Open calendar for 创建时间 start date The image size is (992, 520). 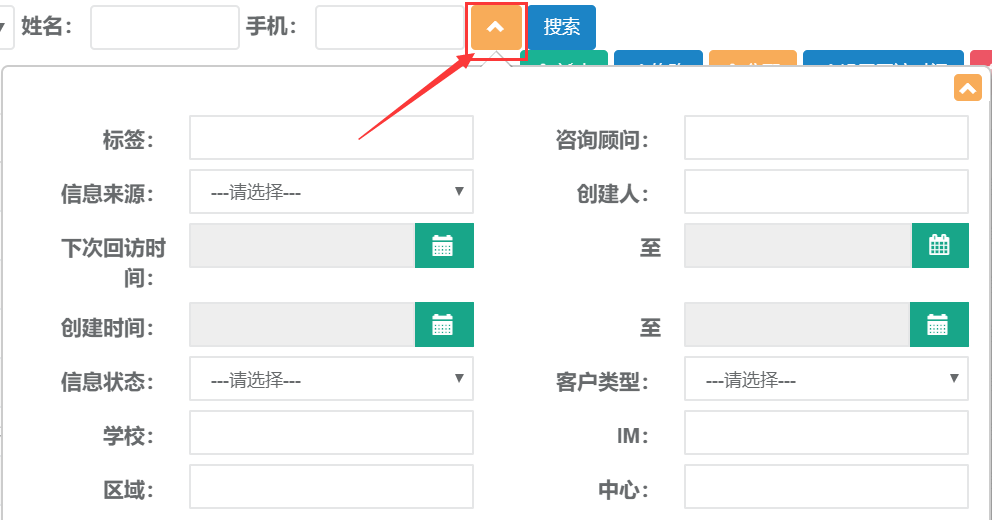coord(443,324)
